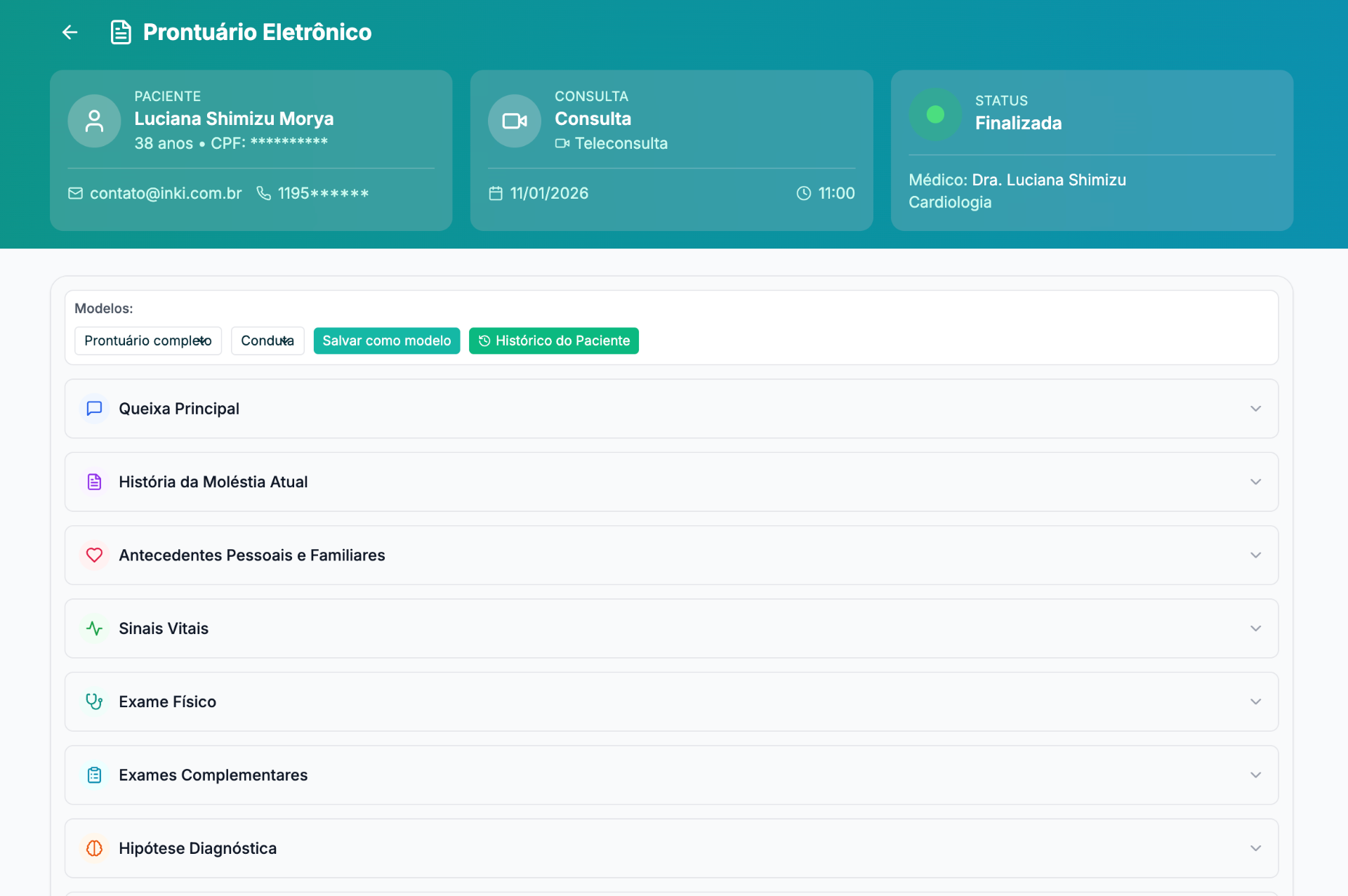Click the Exames Complementares clipboard icon

pos(94,775)
